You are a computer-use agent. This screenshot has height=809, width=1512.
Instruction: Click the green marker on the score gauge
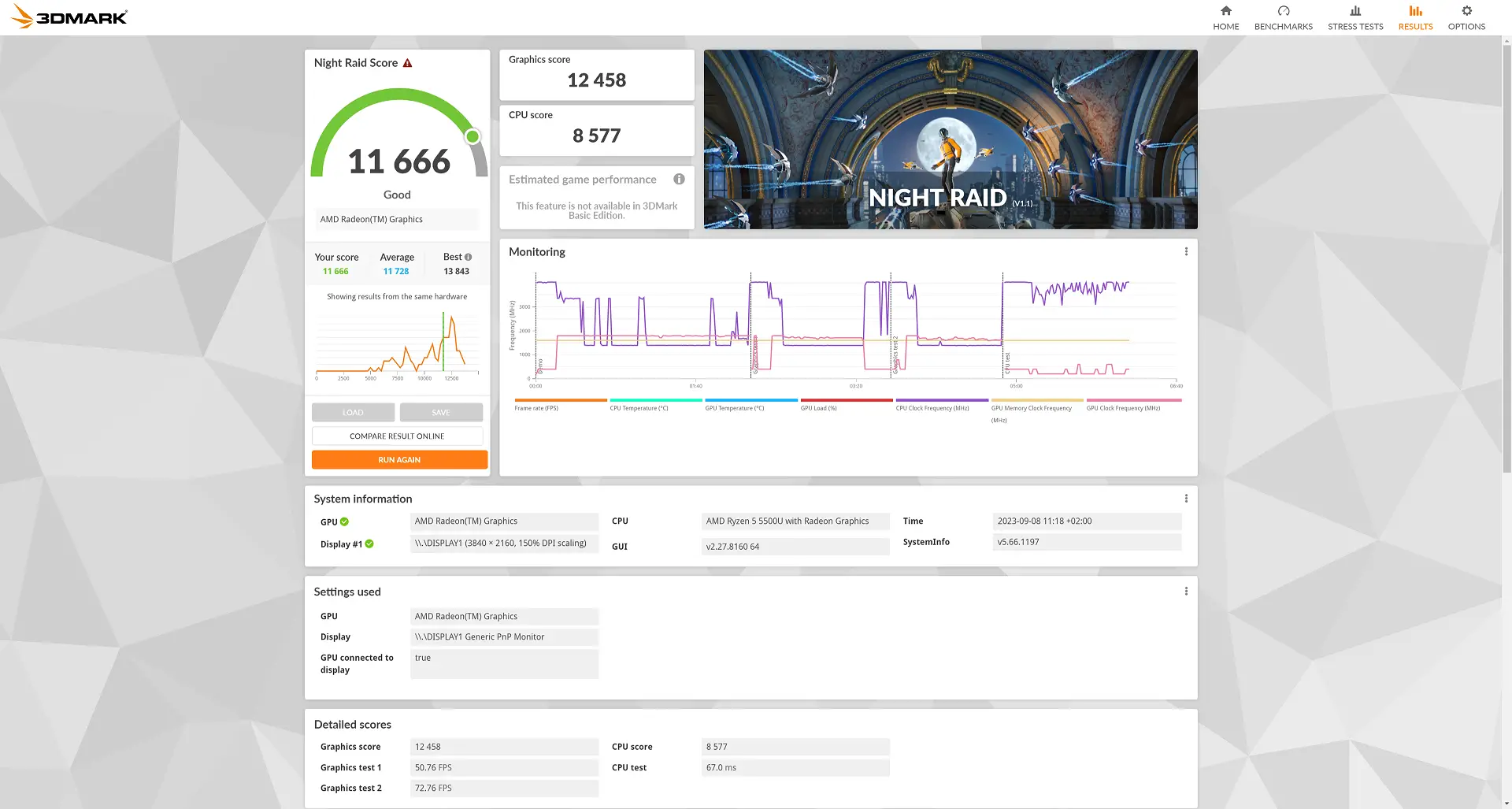472,137
